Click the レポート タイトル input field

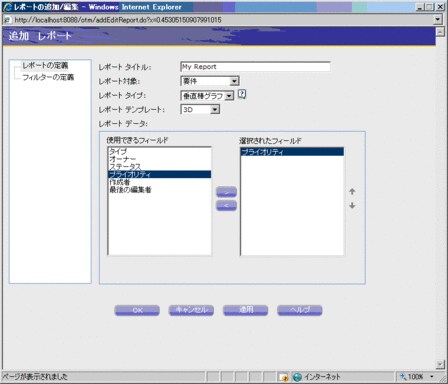[x=255, y=67]
